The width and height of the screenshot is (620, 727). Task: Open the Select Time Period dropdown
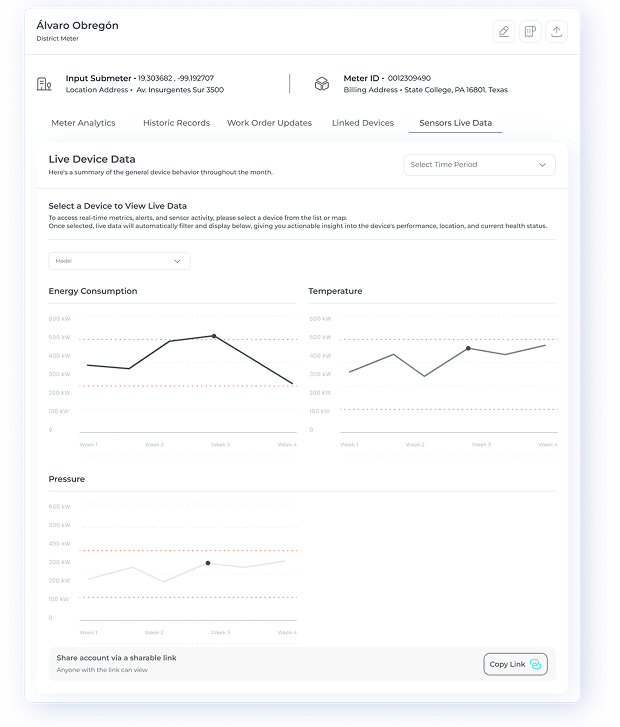[479, 165]
